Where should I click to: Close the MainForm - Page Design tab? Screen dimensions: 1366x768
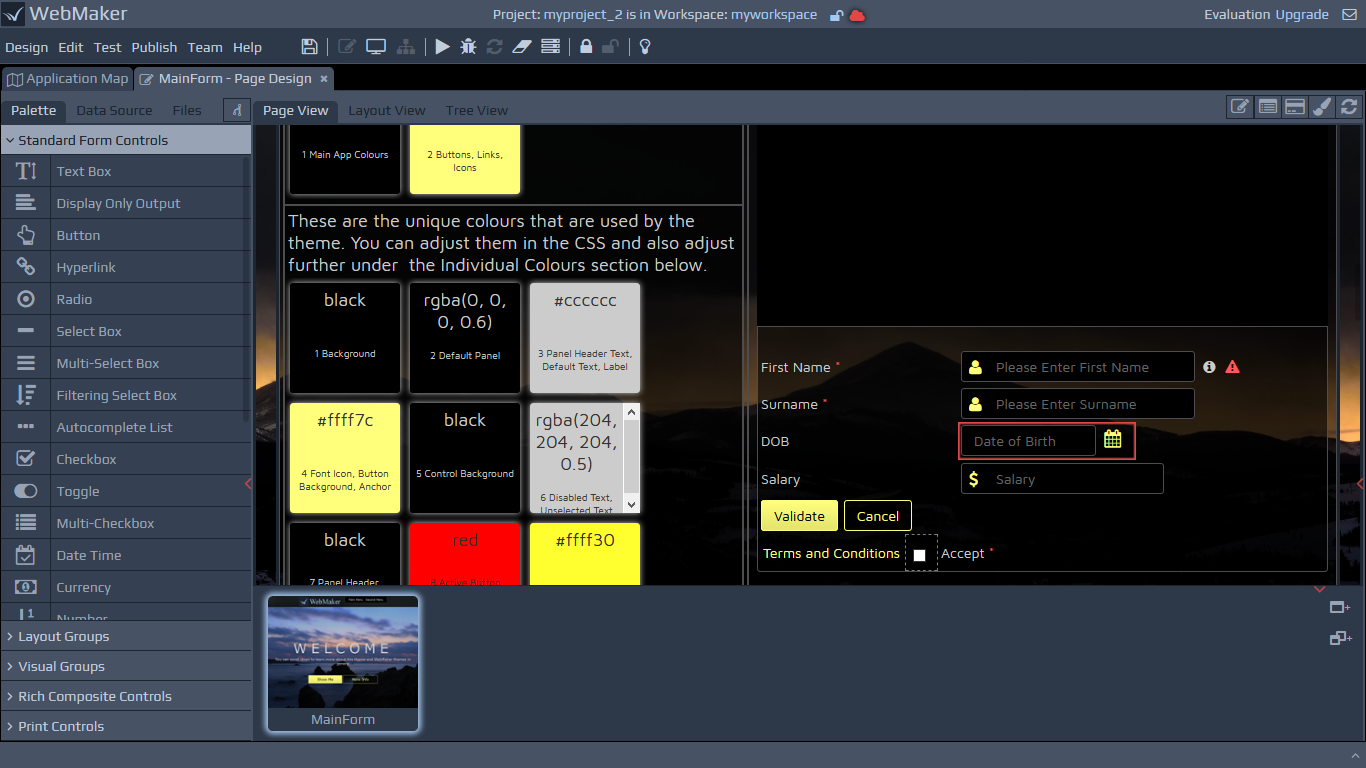pos(323,79)
